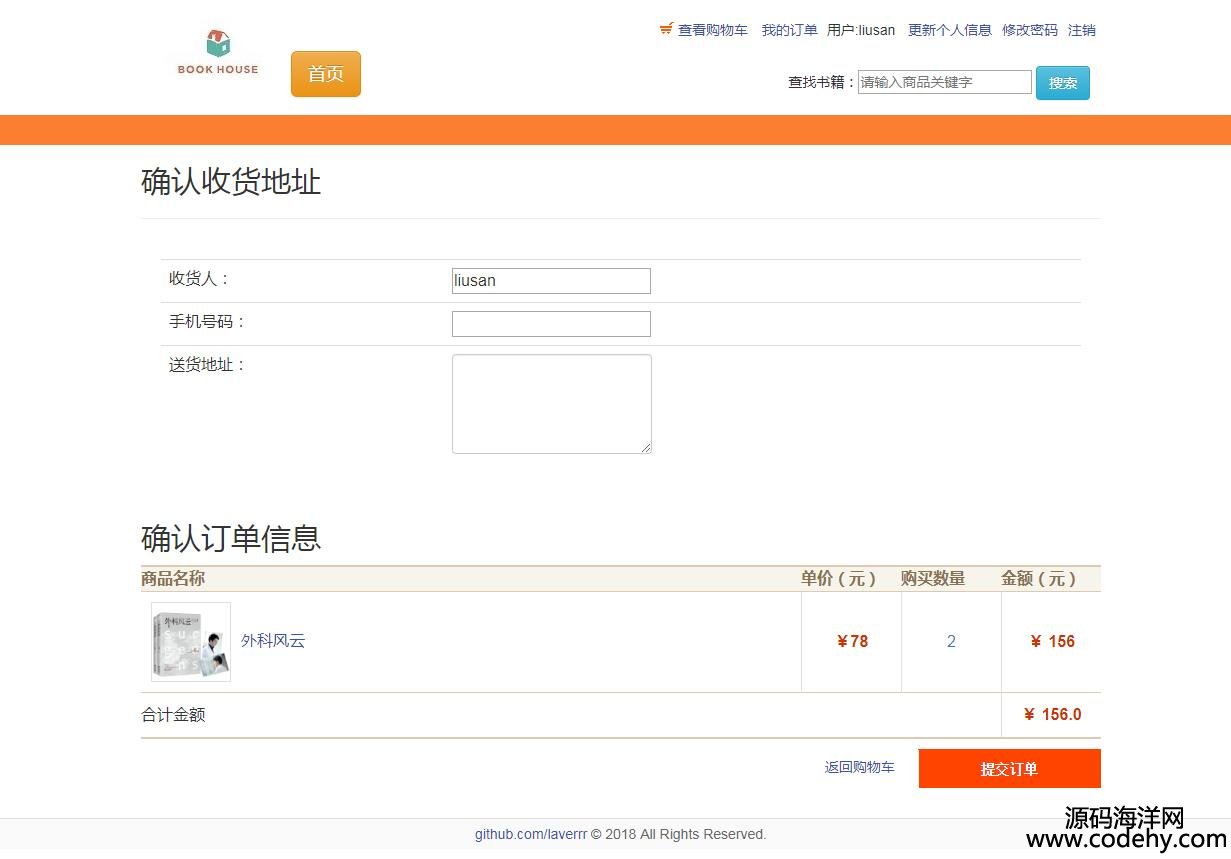This screenshot has height=859, width=1231.
Task: Click the 外科风云 book cover thumbnail
Action: (x=191, y=642)
